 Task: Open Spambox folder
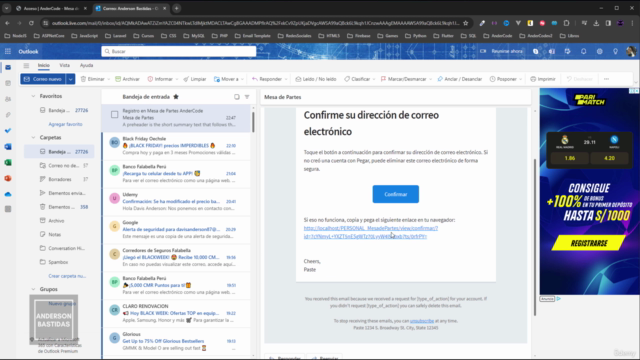[x=58, y=262]
